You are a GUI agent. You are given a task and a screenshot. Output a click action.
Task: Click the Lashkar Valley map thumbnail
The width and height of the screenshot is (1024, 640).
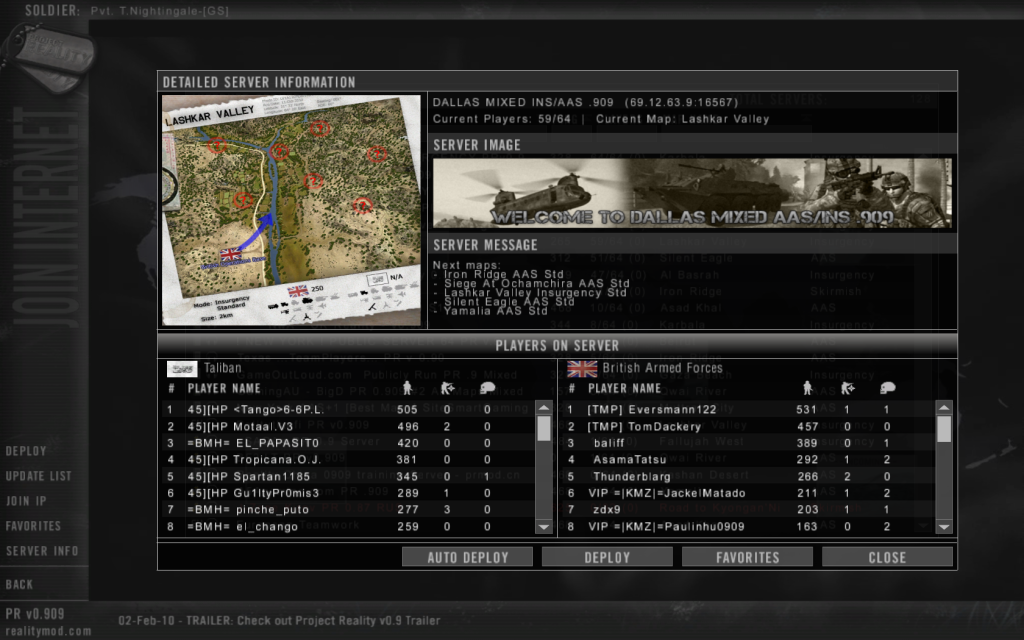tap(292, 210)
